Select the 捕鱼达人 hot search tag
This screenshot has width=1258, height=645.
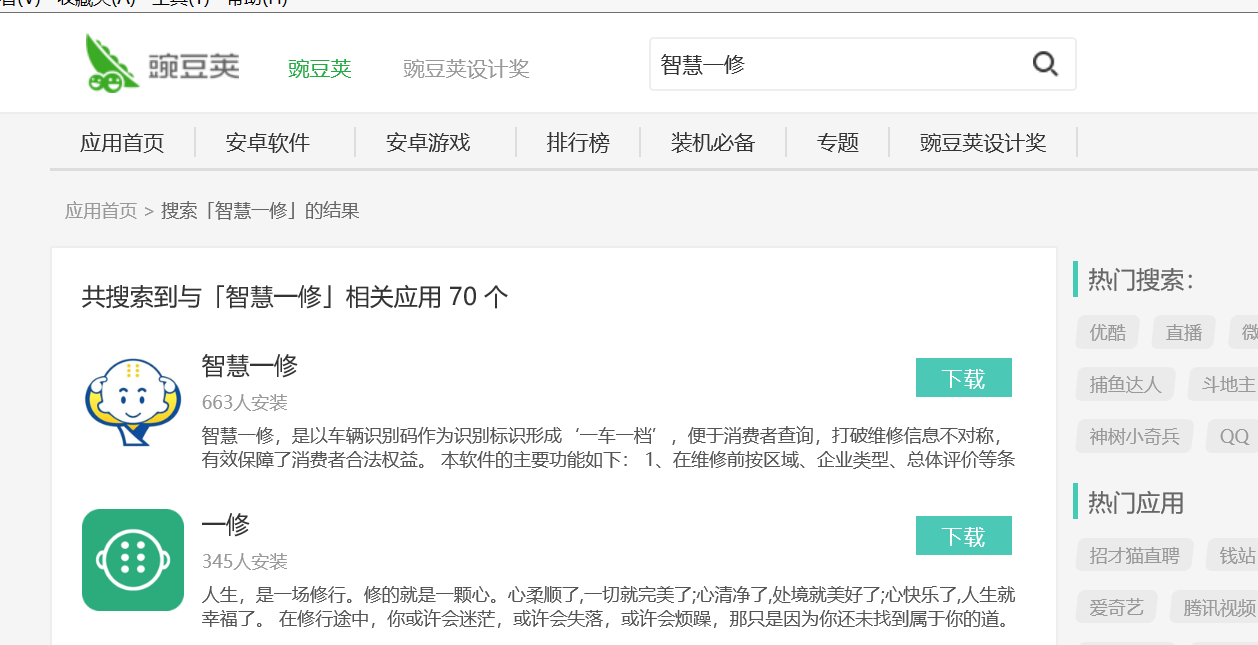point(1126,385)
